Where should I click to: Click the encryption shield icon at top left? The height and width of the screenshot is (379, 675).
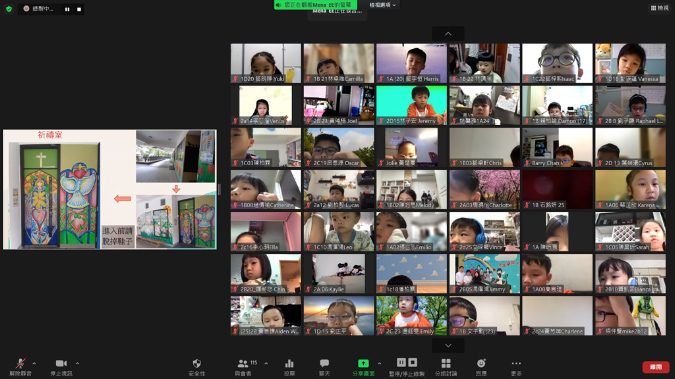[9, 9]
